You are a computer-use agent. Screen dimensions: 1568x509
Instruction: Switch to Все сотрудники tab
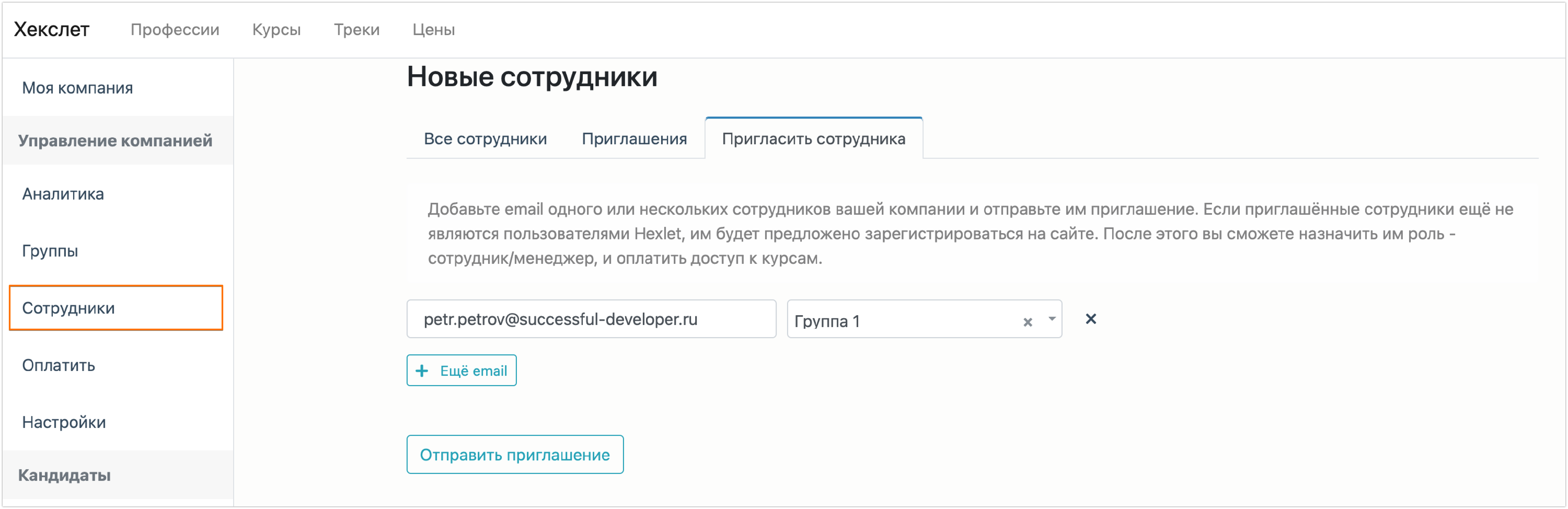coord(485,139)
